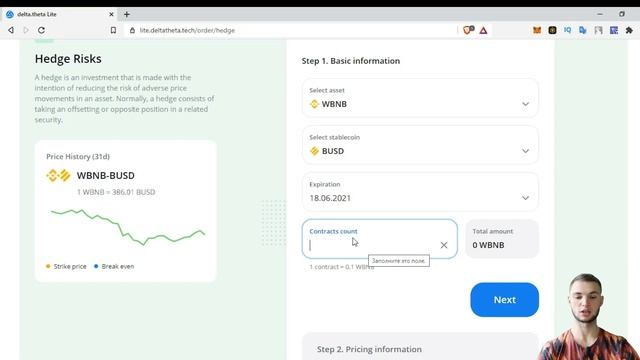
Task: Click the Contracts count input field
Action: coord(380,239)
